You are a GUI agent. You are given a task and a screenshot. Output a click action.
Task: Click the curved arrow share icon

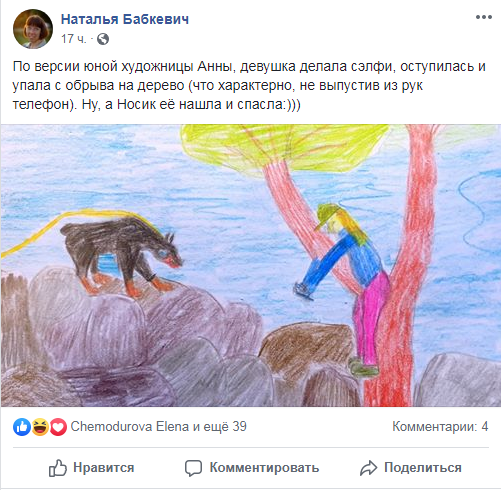point(368,468)
